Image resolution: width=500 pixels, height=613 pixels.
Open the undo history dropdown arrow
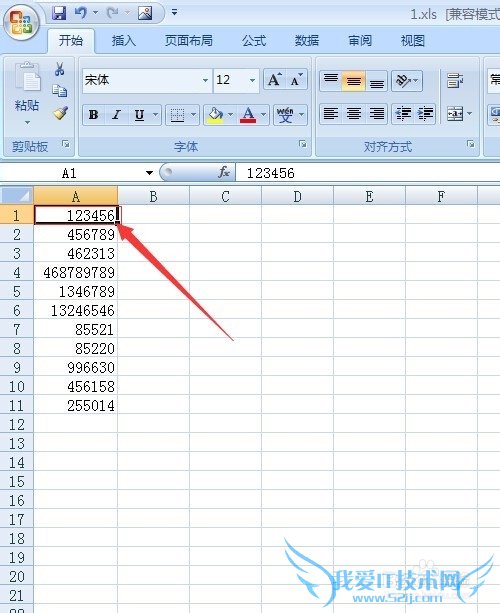click(95, 13)
